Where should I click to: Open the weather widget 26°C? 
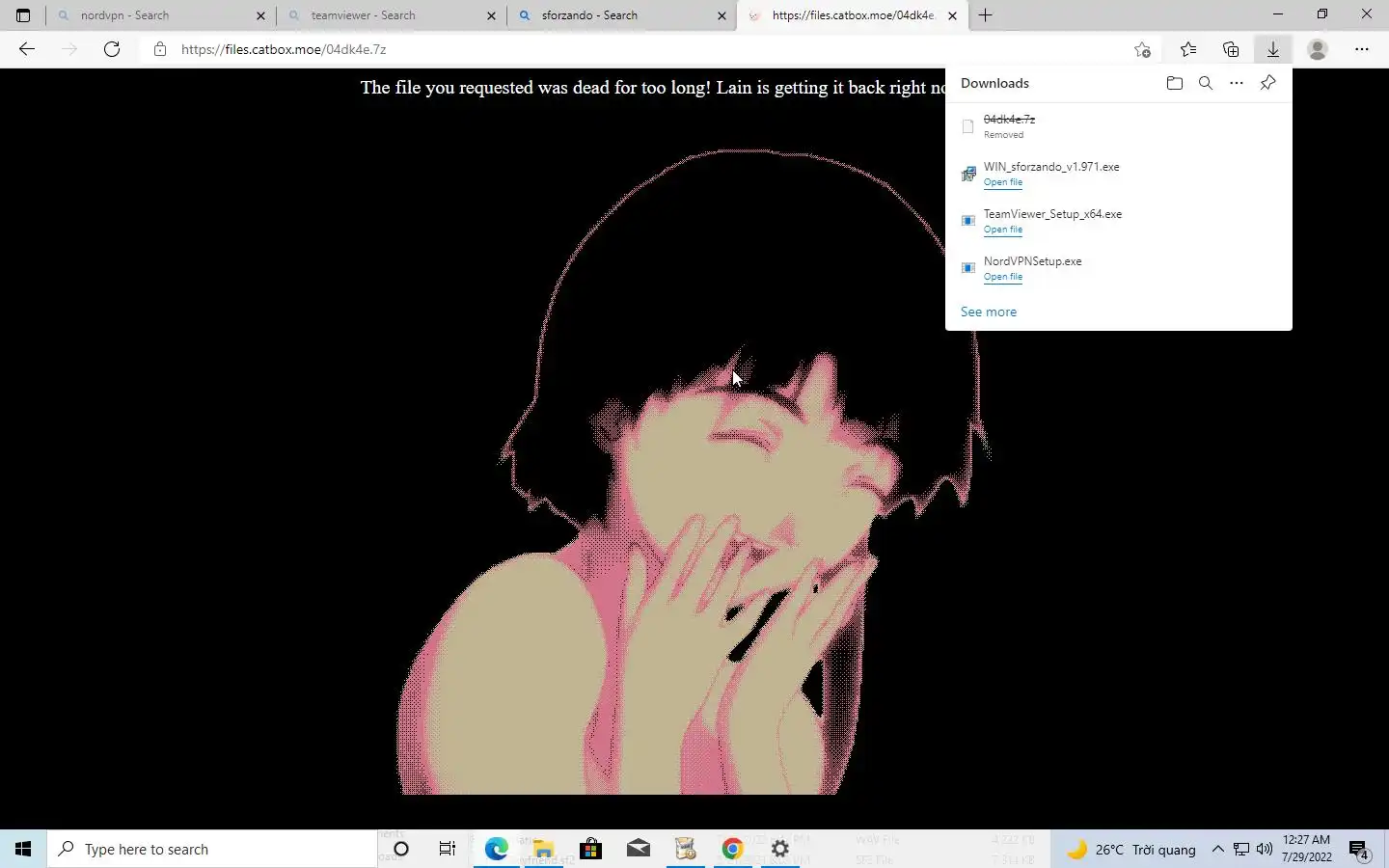pos(1130,849)
